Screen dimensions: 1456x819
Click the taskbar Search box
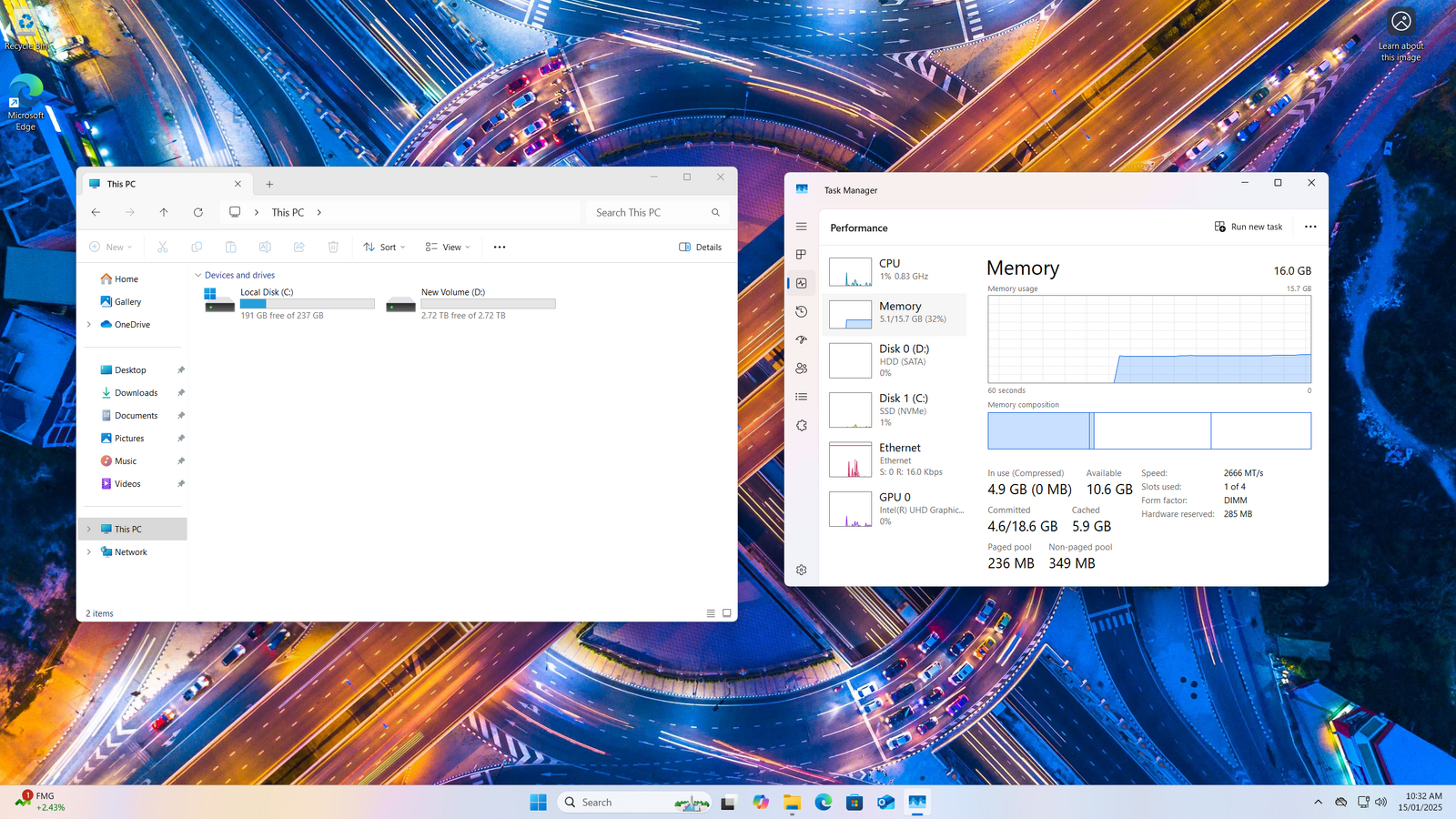point(635,802)
